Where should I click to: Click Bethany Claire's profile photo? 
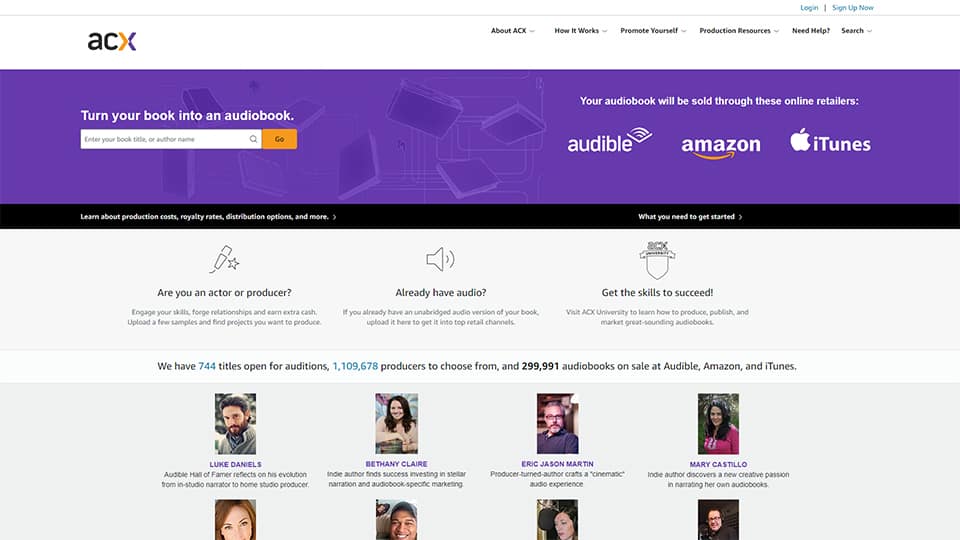point(397,424)
